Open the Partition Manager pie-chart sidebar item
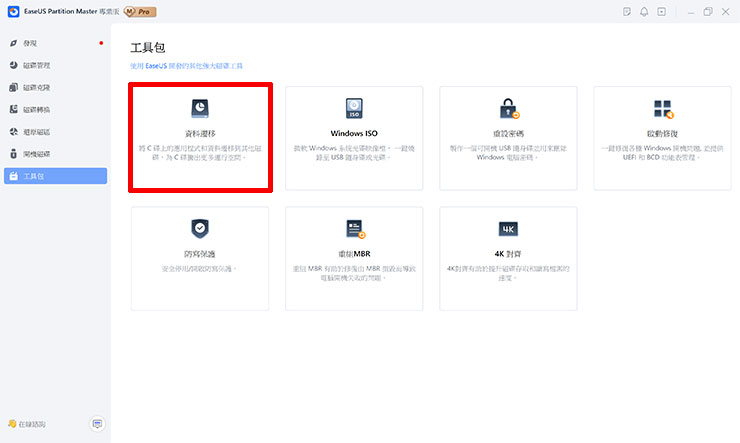 click(55, 65)
